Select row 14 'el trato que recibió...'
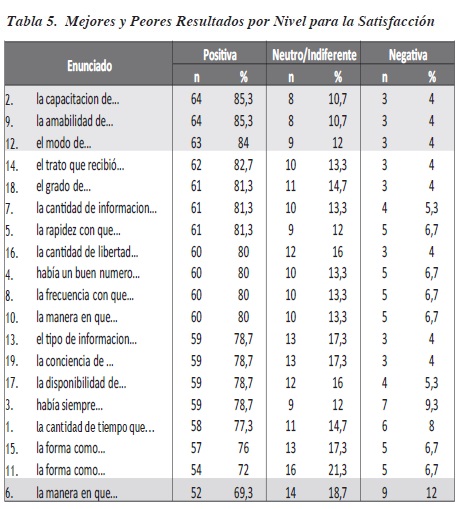Viewport: 458px width, 509px height. coord(229,165)
